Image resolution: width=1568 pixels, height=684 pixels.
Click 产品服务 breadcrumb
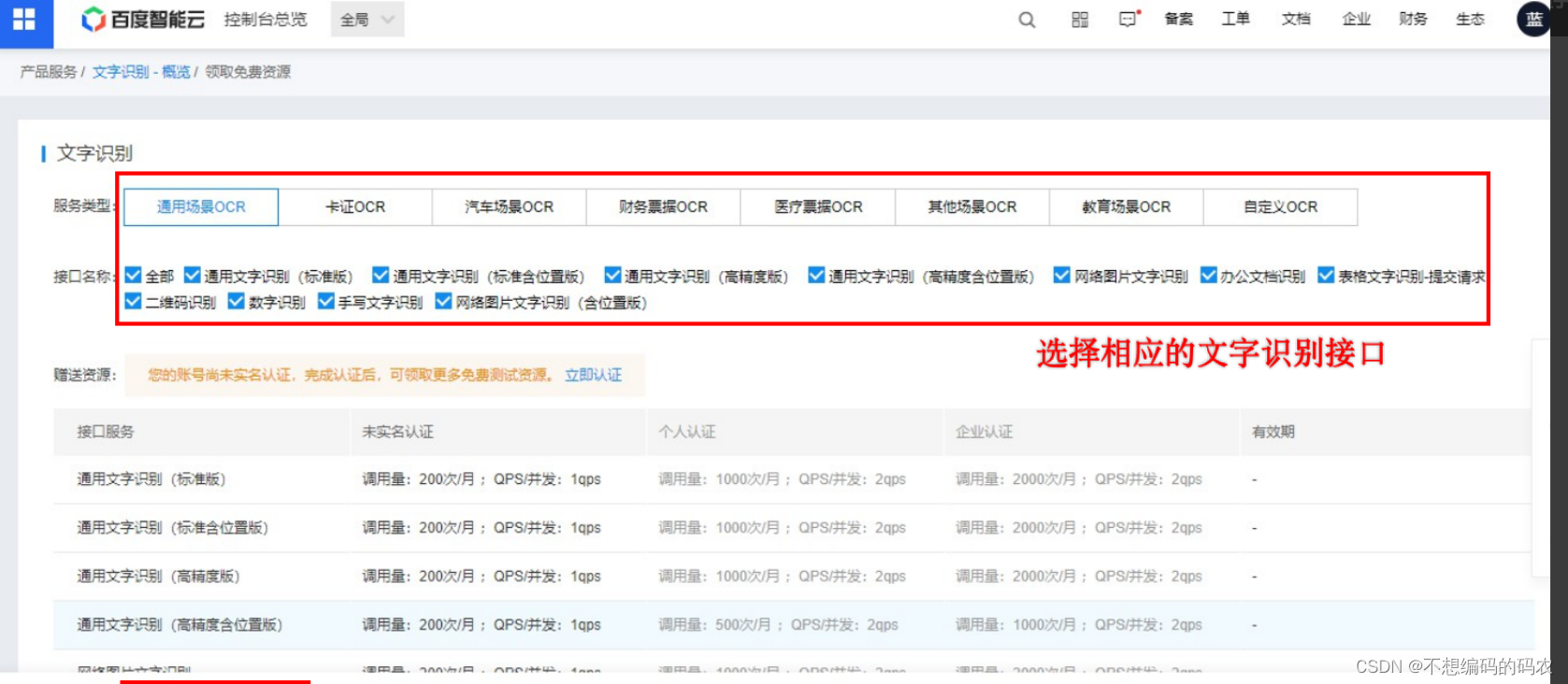[x=49, y=72]
